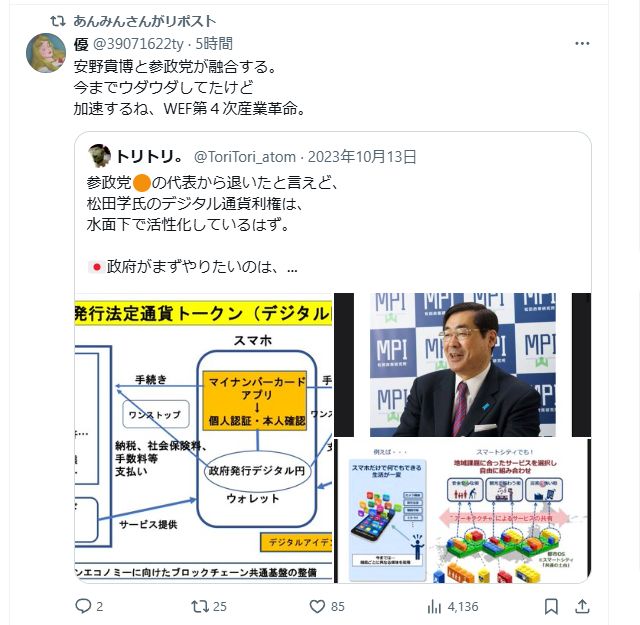Click the repost icon with 25
This screenshot has height=625, width=640.
(200, 606)
